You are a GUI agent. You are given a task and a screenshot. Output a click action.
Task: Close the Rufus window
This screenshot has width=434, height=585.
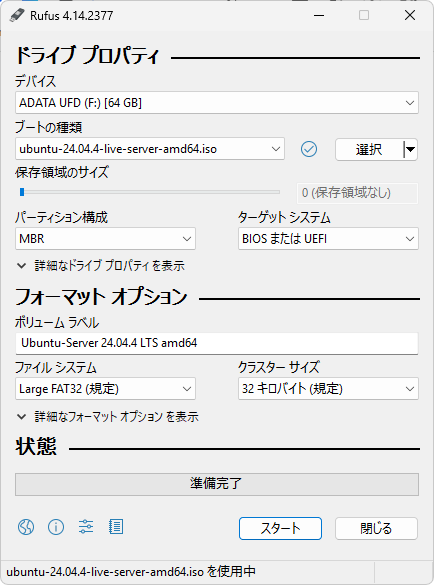tap(410, 16)
